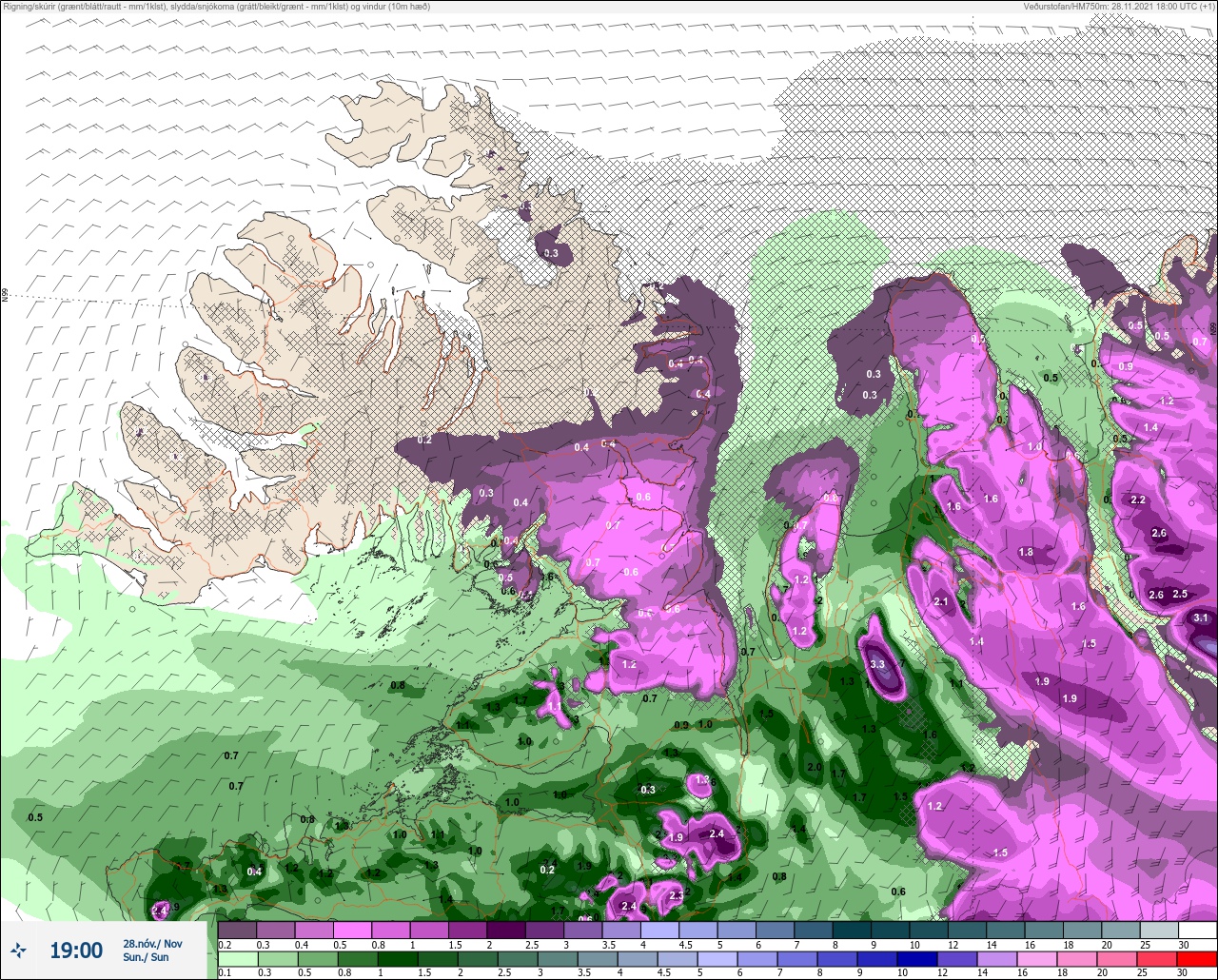Click the 'Sun./ Sun' weekday text
Image resolution: width=1218 pixels, height=980 pixels.
(x=146, y=957)
